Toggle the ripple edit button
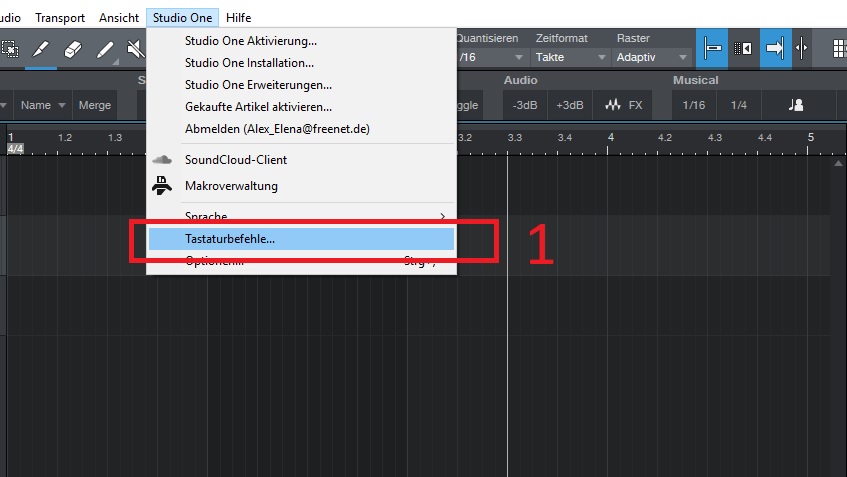 pos(743,48)
